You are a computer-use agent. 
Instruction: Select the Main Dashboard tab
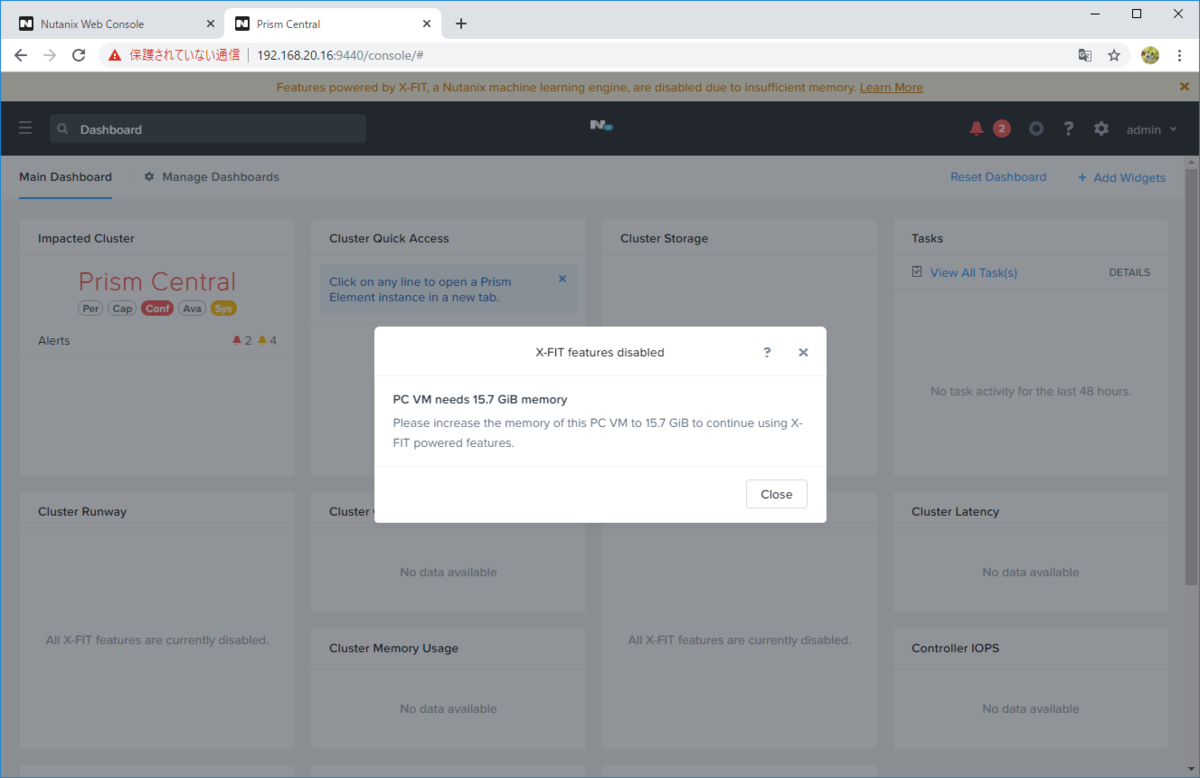coord(65,177)
